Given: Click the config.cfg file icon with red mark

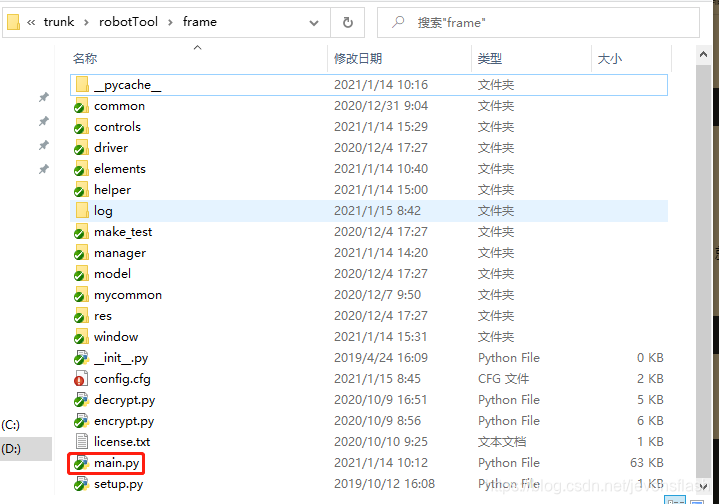Looking at the screenshot, I should click(x=81, y=379).
